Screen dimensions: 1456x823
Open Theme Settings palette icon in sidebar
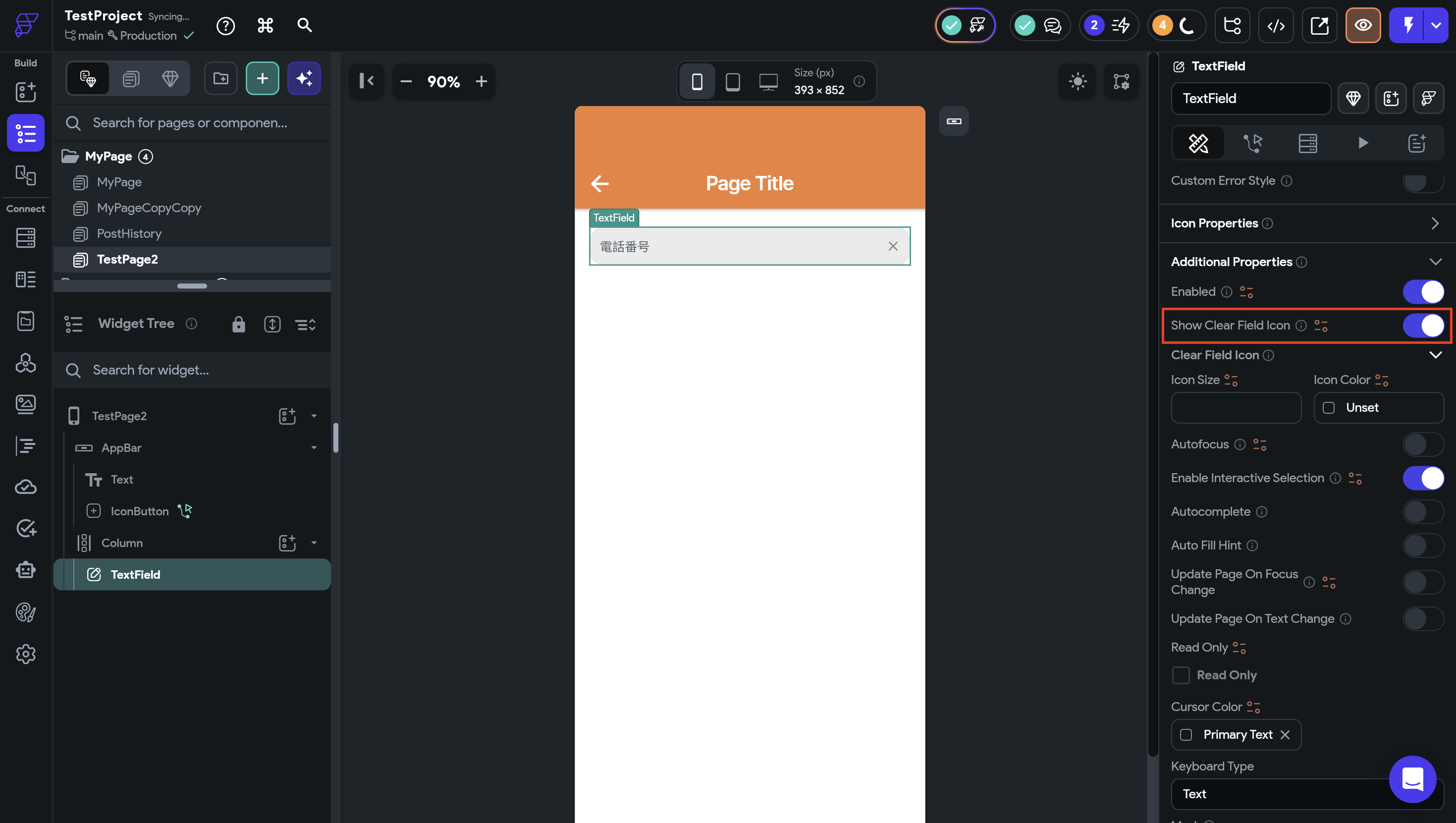(25, 612)
